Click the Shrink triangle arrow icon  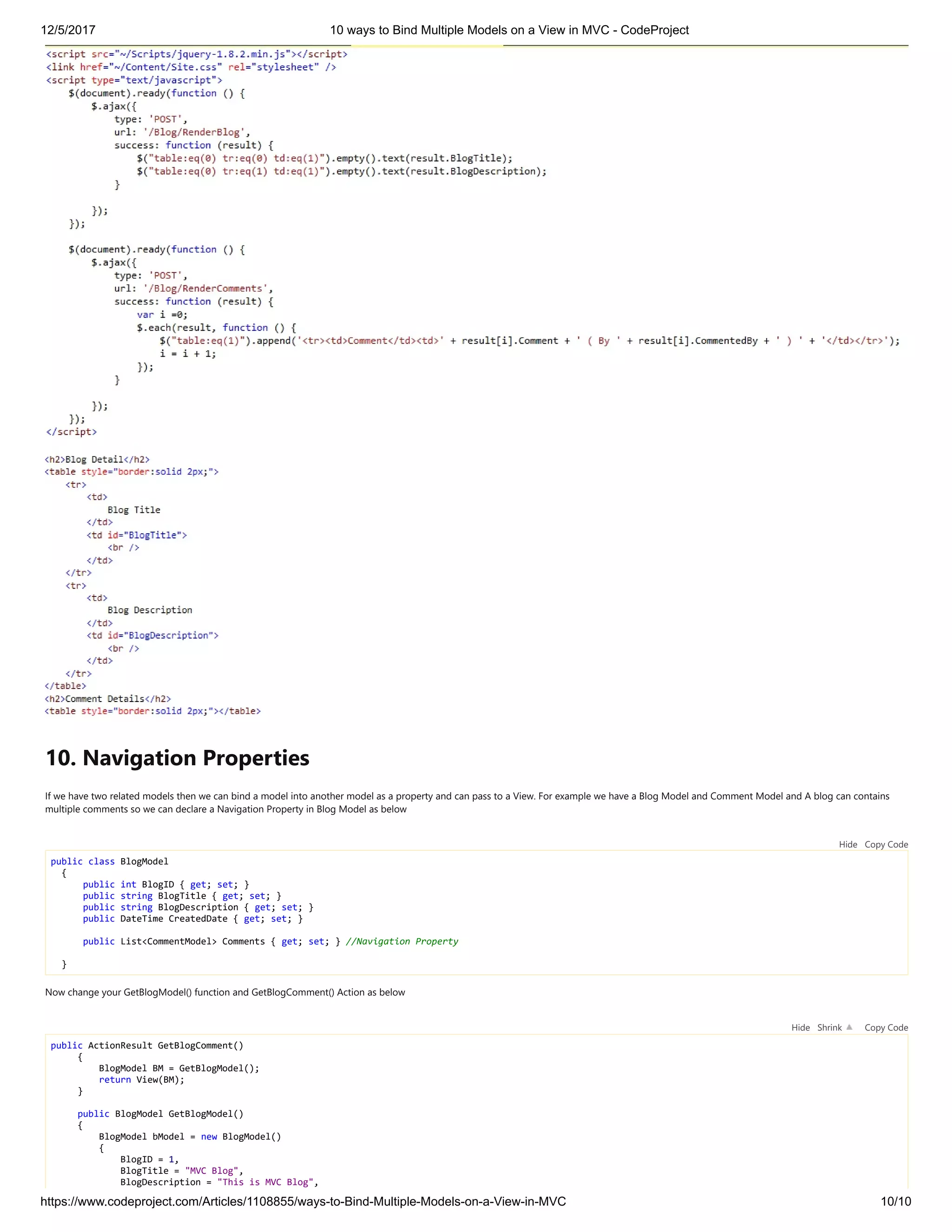pos(849,1027)
